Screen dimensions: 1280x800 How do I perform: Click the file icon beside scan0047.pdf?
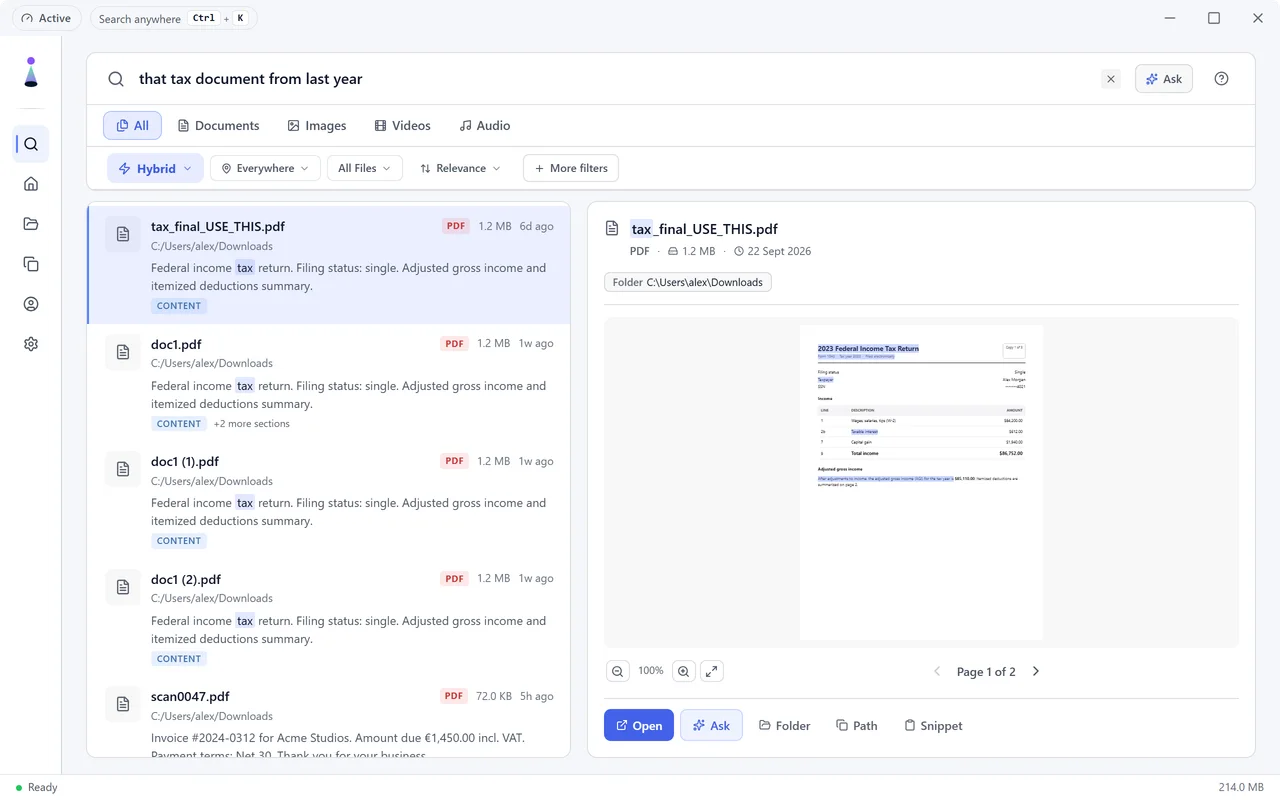(123, 705)
